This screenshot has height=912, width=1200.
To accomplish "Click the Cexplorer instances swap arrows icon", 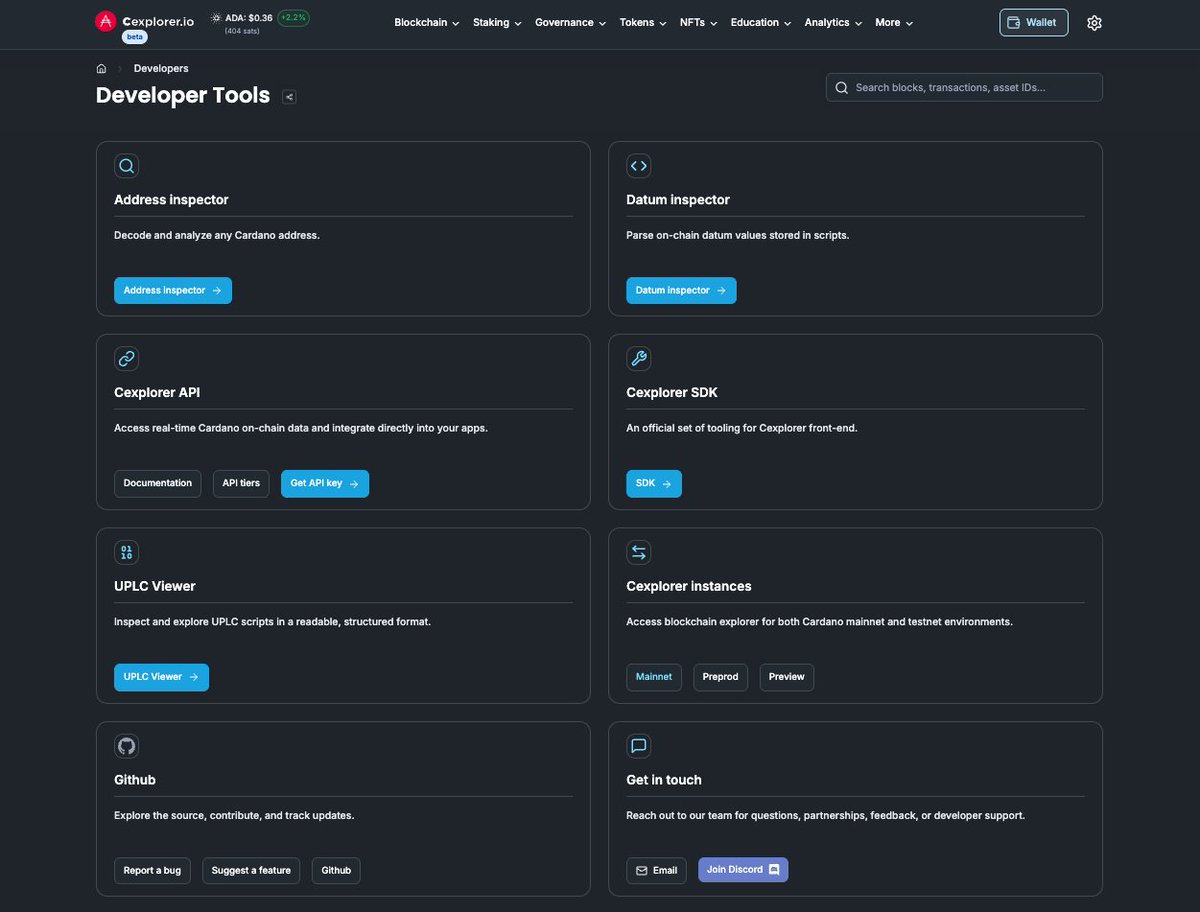I will [x=638, y=551].
